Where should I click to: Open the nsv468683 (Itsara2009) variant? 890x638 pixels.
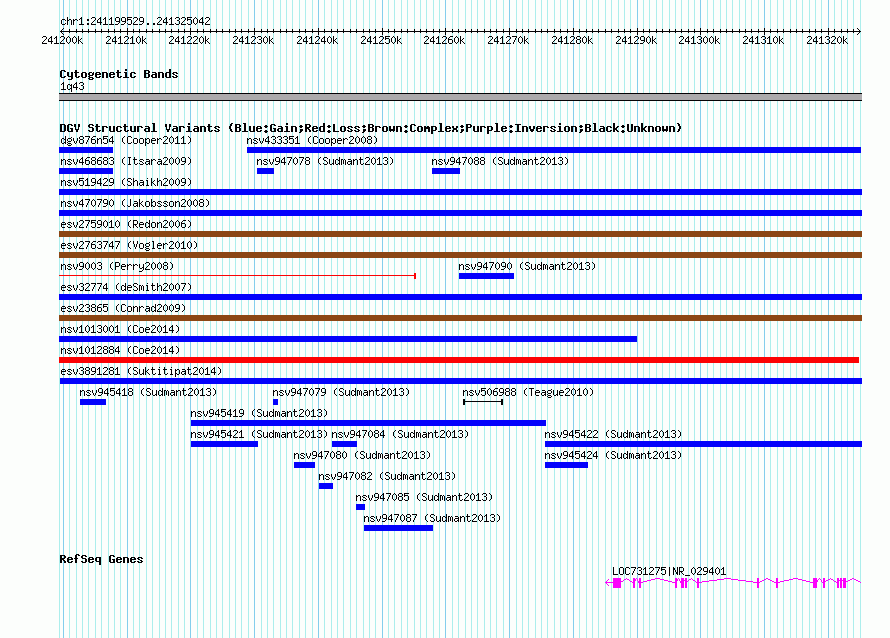[126, 161]
